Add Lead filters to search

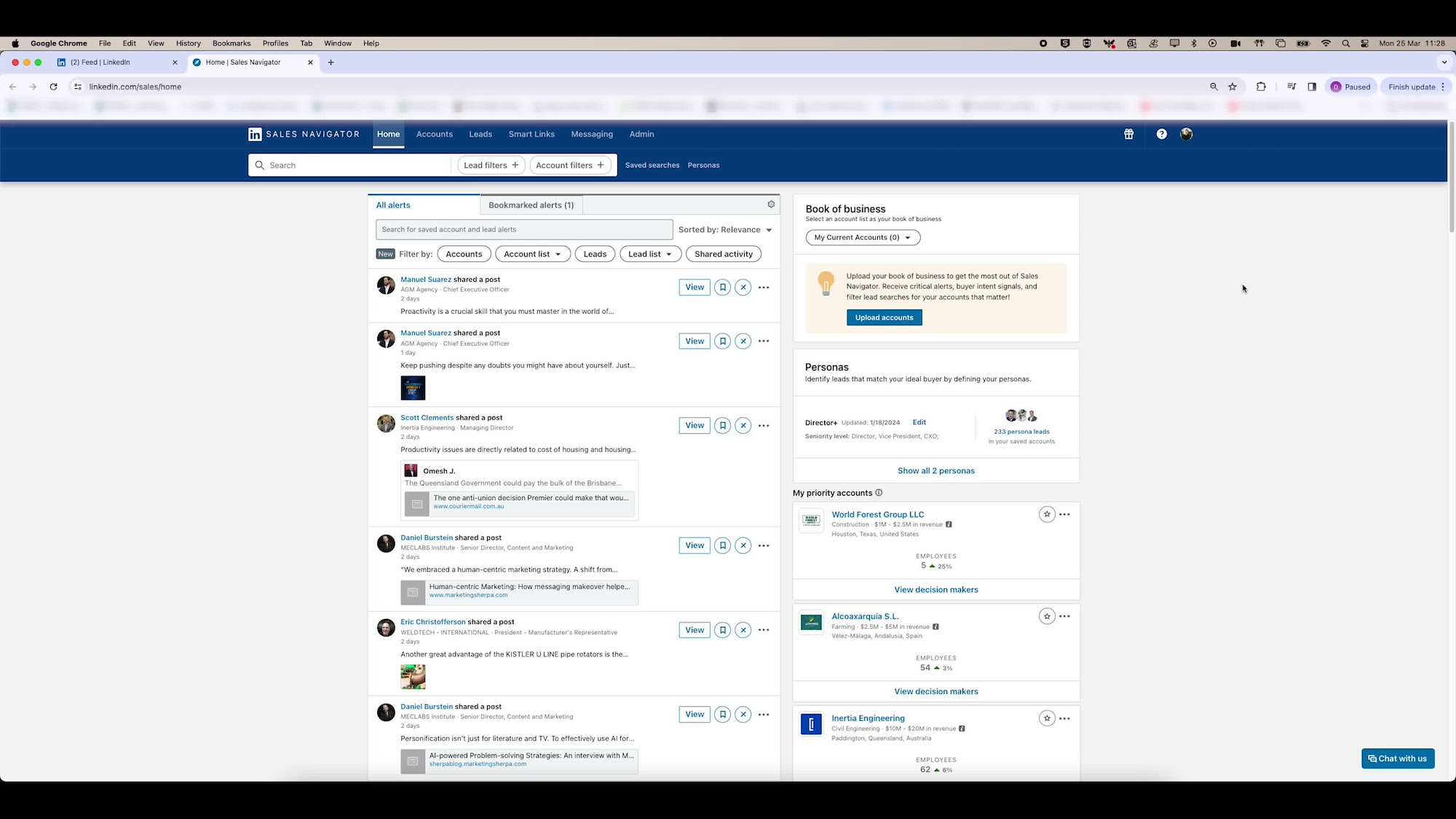click(491, 165)
